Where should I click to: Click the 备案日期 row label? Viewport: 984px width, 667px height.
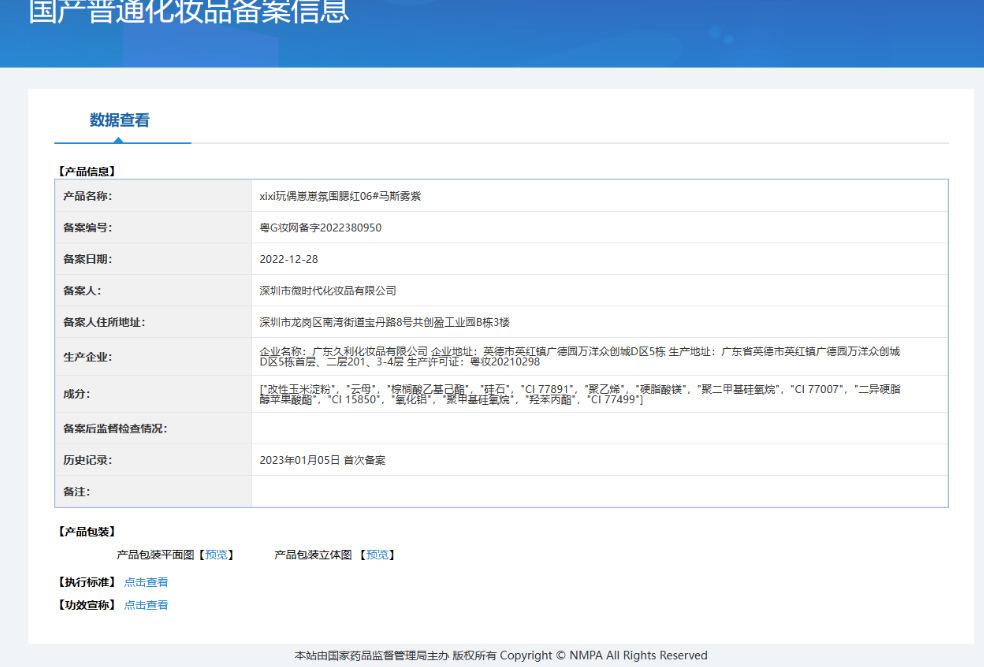click(x=87, y=259)
